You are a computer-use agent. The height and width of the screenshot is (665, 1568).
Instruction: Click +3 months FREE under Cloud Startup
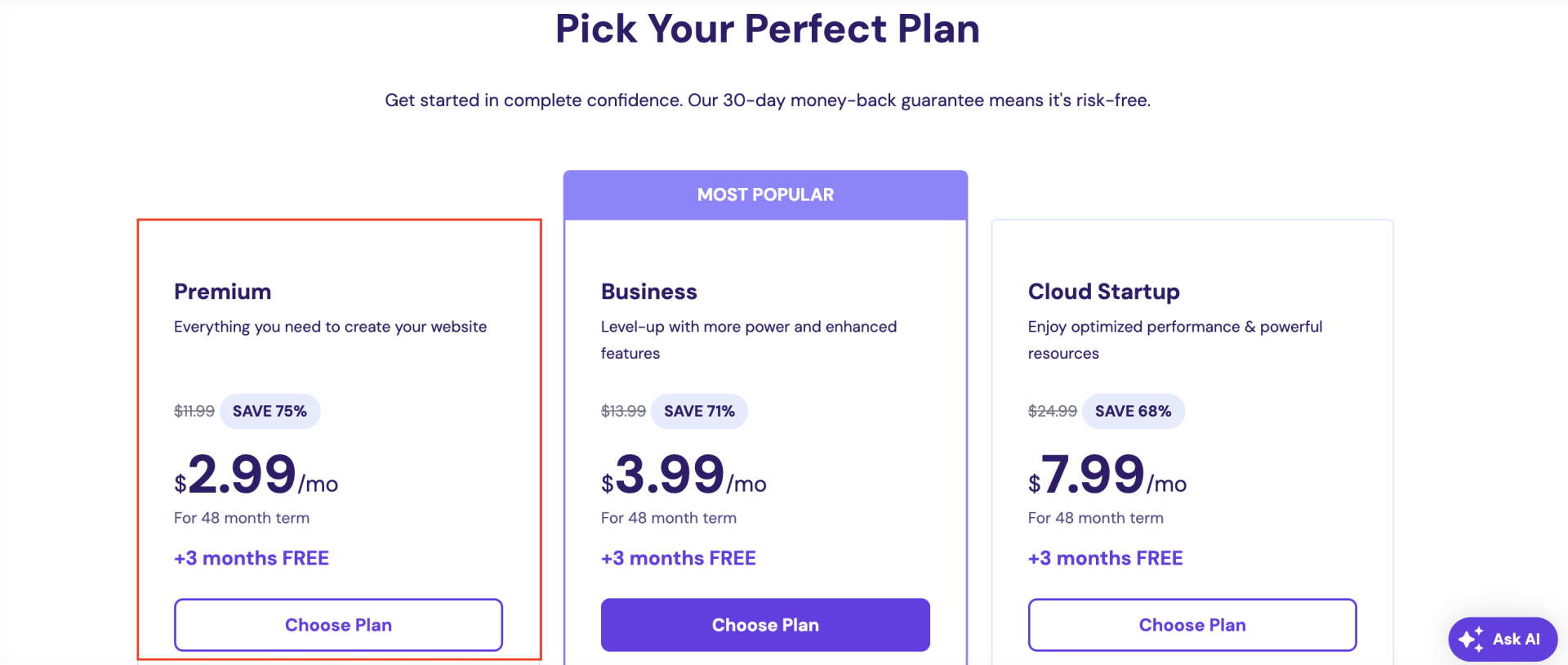(1105, 558)
